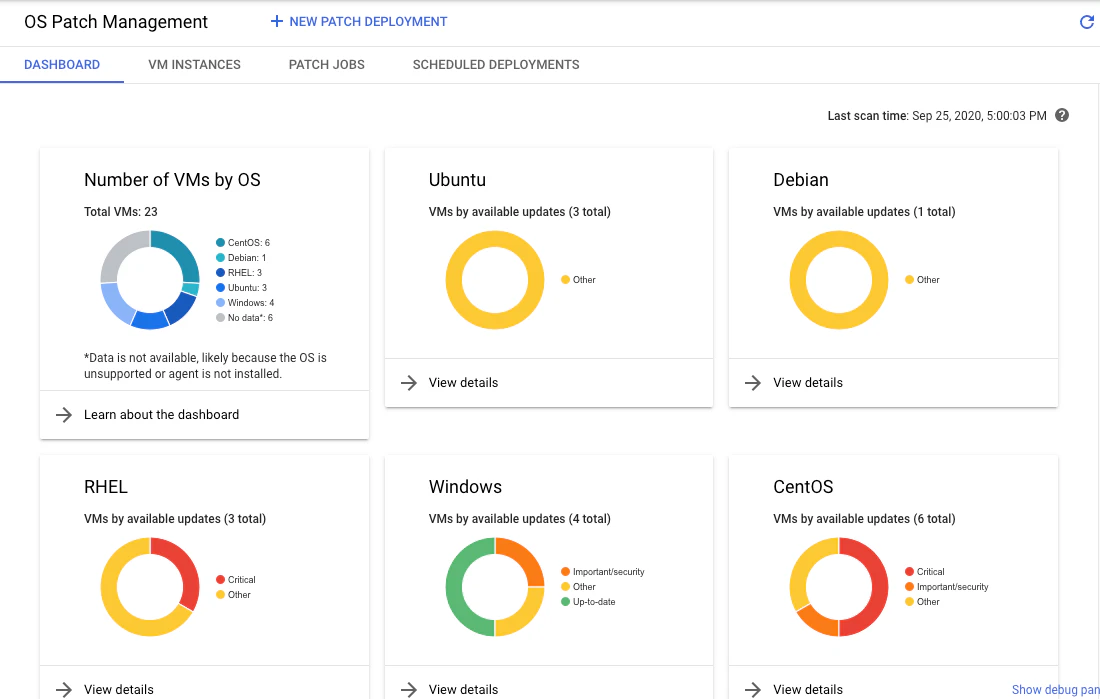View details for Debian
1100x699 pixels.
click(808, 382)
